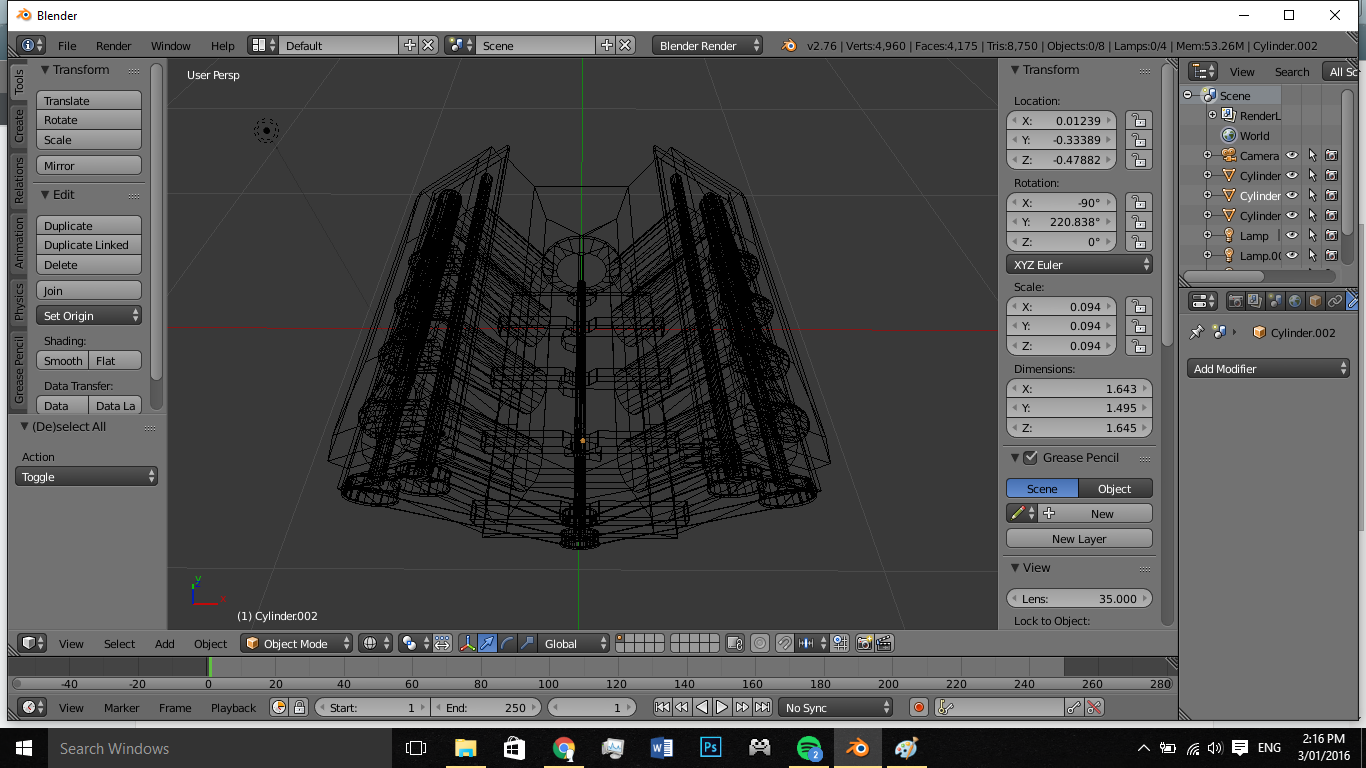Open the World properties globe tab
The height and width of the screenshot is (768, 1366).
click(1295, 301)
